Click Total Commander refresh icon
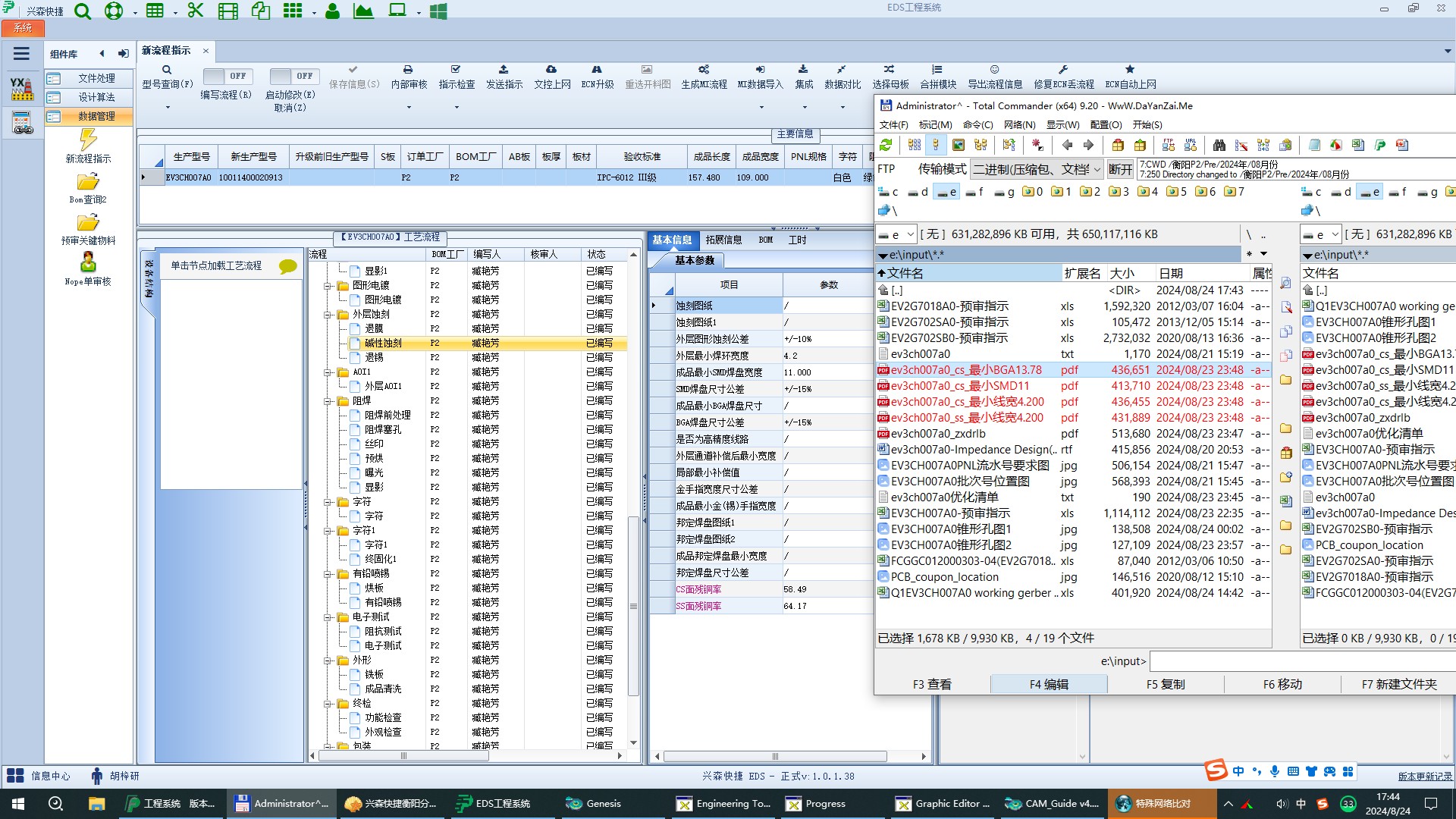 pyautogui.click(x=886, y=145)
